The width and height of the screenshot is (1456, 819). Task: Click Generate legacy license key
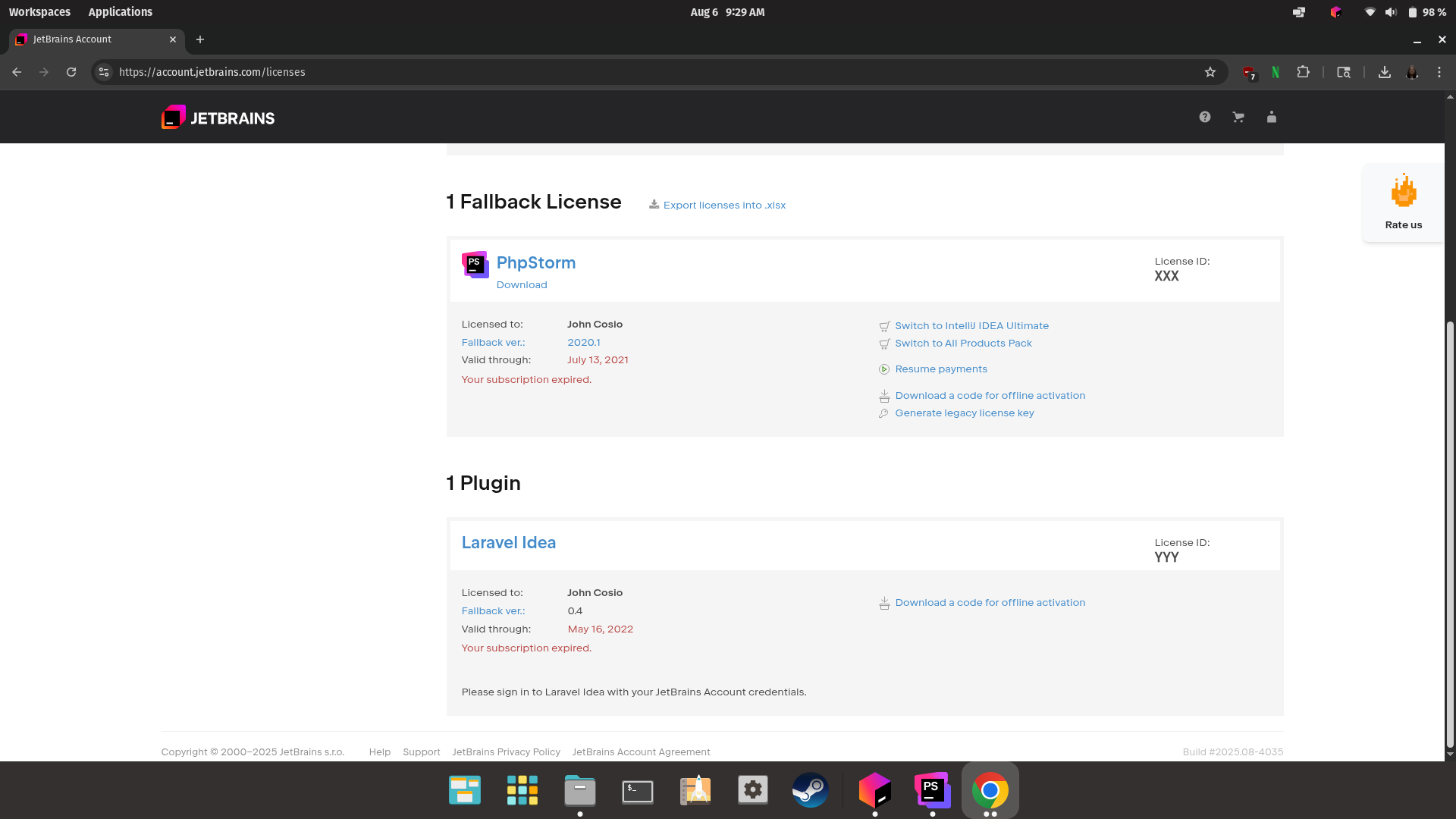(964, 413)
